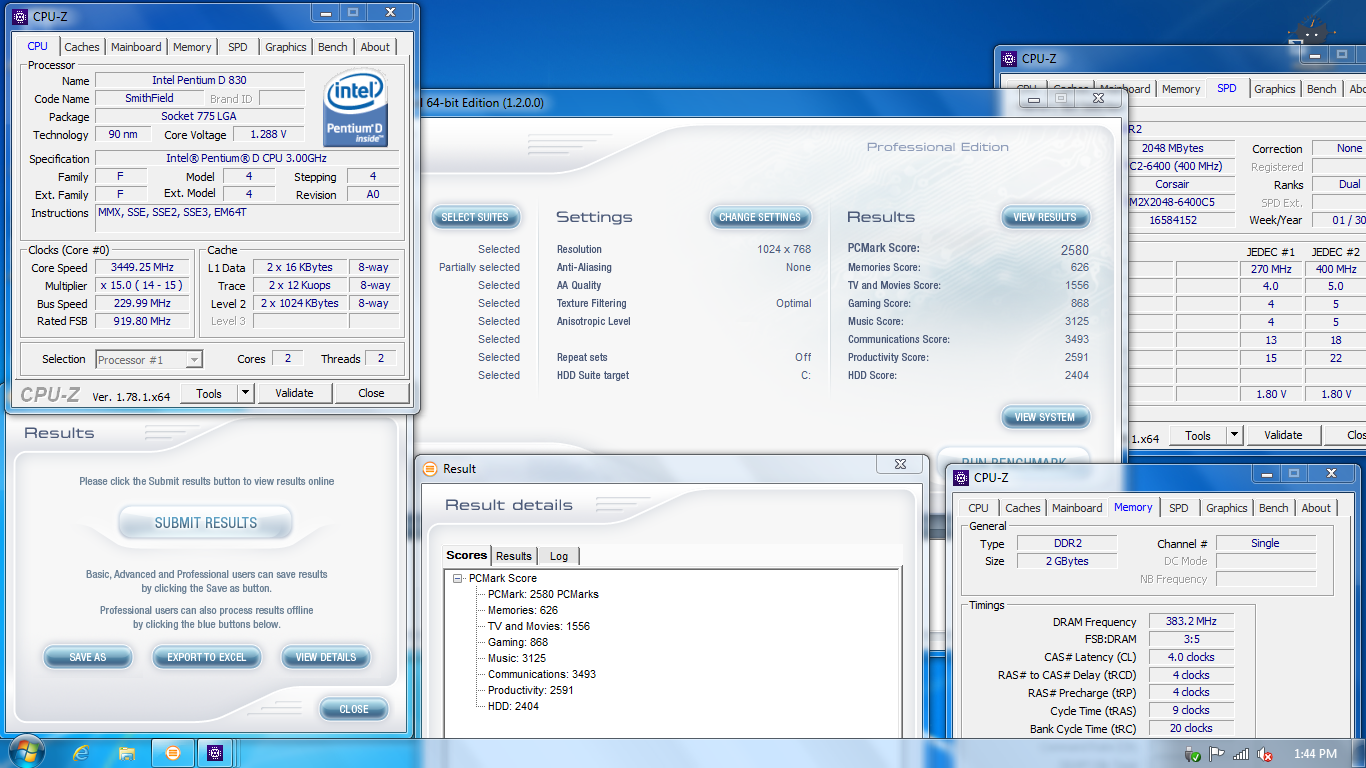Click the VIEW RESULTS button
Screen dimensions: 1366x768
pos(1045,217)
